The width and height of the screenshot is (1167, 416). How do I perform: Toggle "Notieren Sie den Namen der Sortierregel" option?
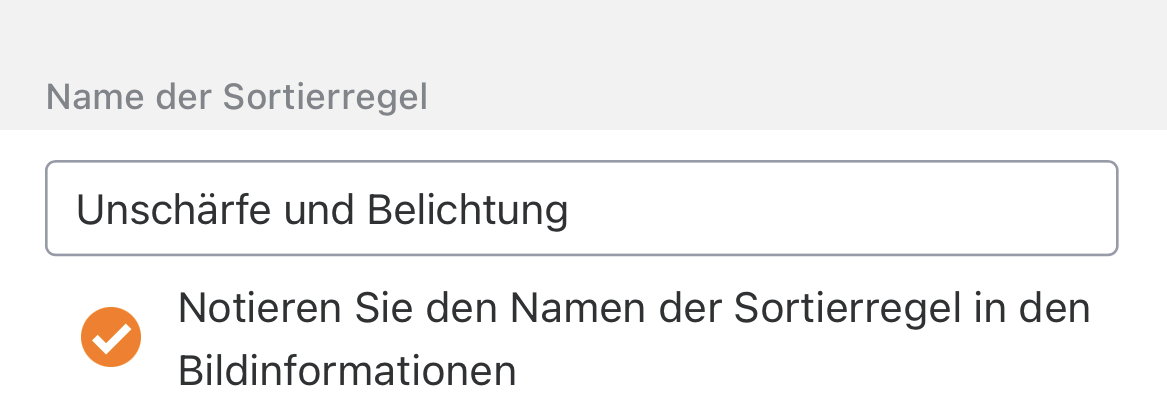(111, 338)
